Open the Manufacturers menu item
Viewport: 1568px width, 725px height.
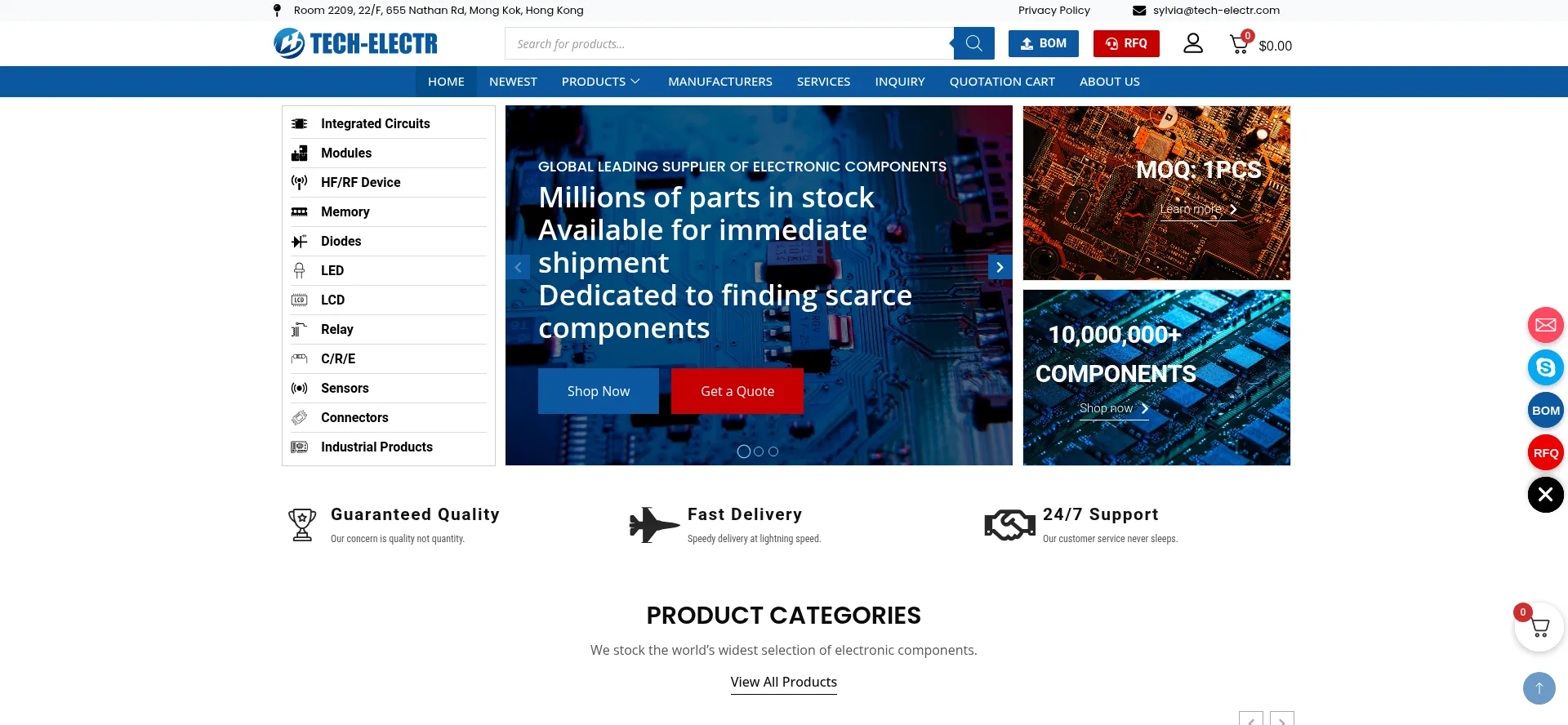tap(719, 82)
